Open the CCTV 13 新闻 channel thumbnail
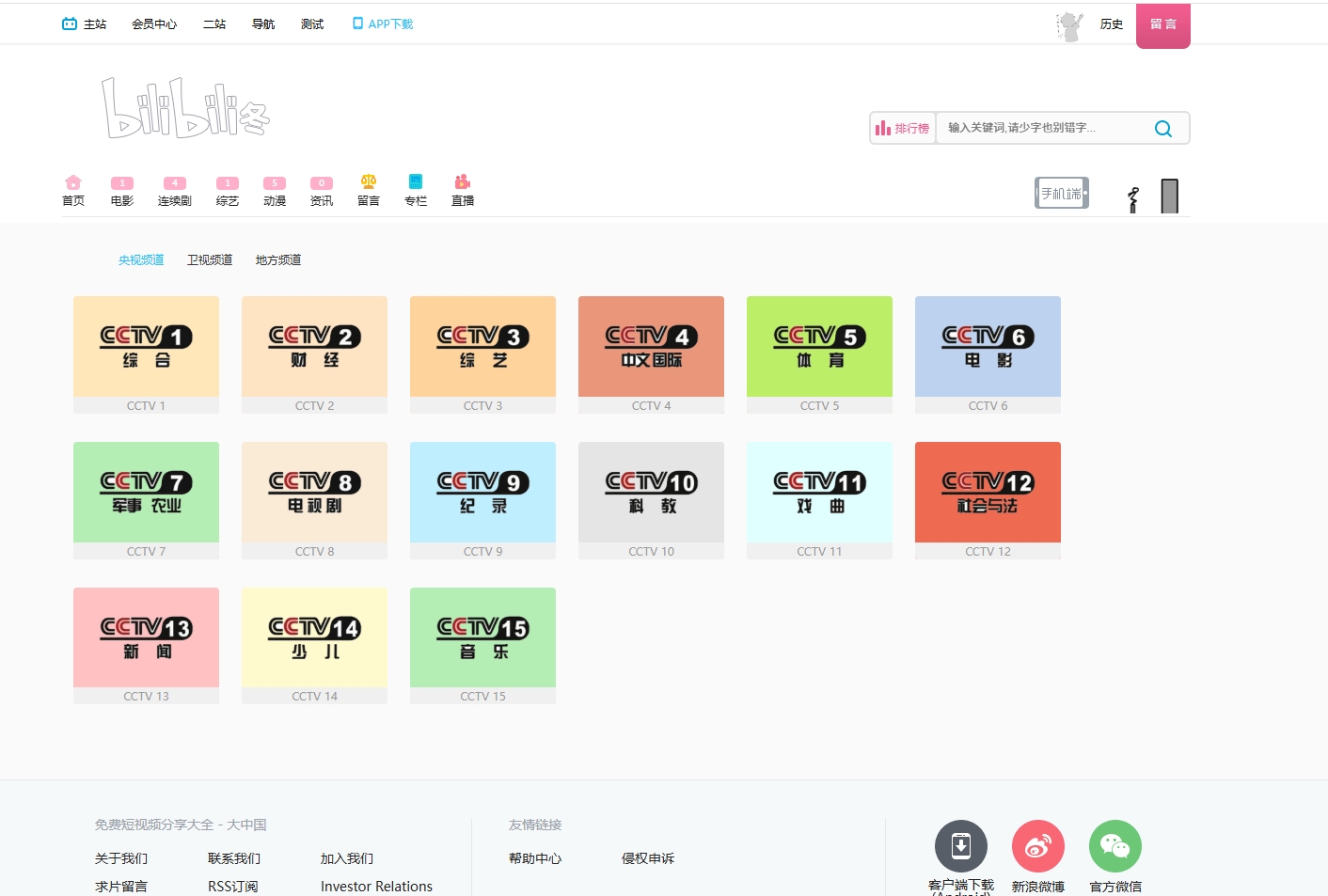The width and height of the screenshot is (1328, 896). pyautogui.click(x=146, y=637)
